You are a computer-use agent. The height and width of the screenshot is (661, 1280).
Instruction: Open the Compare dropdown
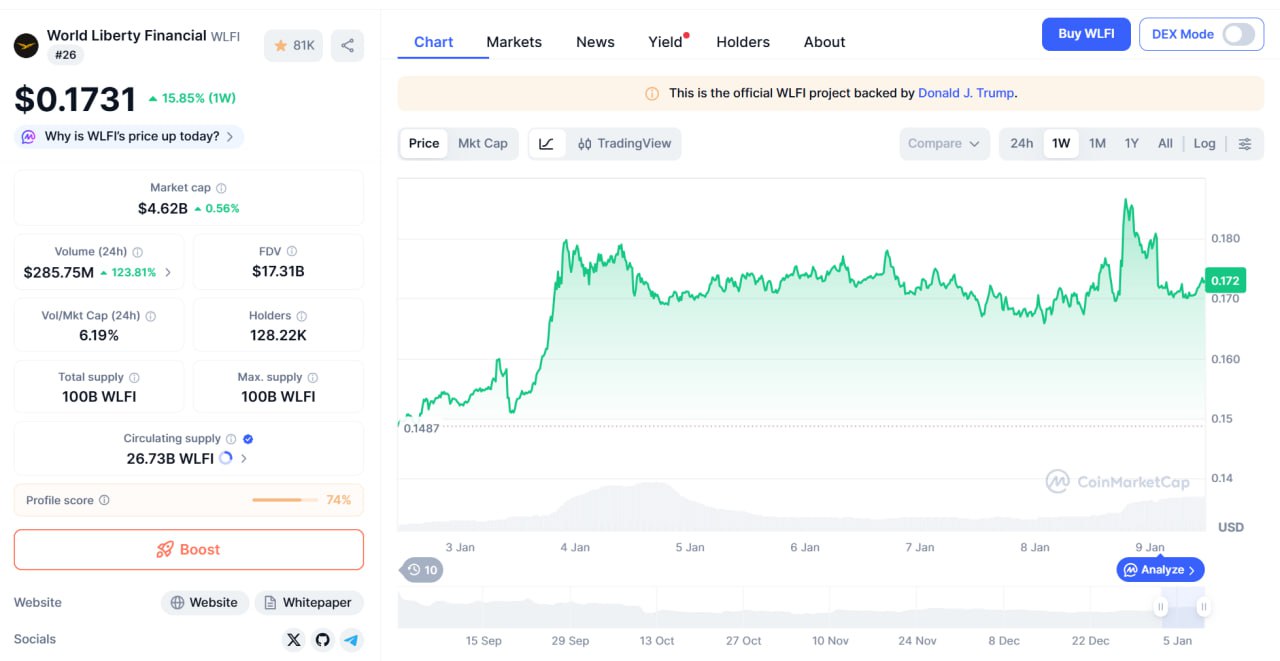(943, 143)
